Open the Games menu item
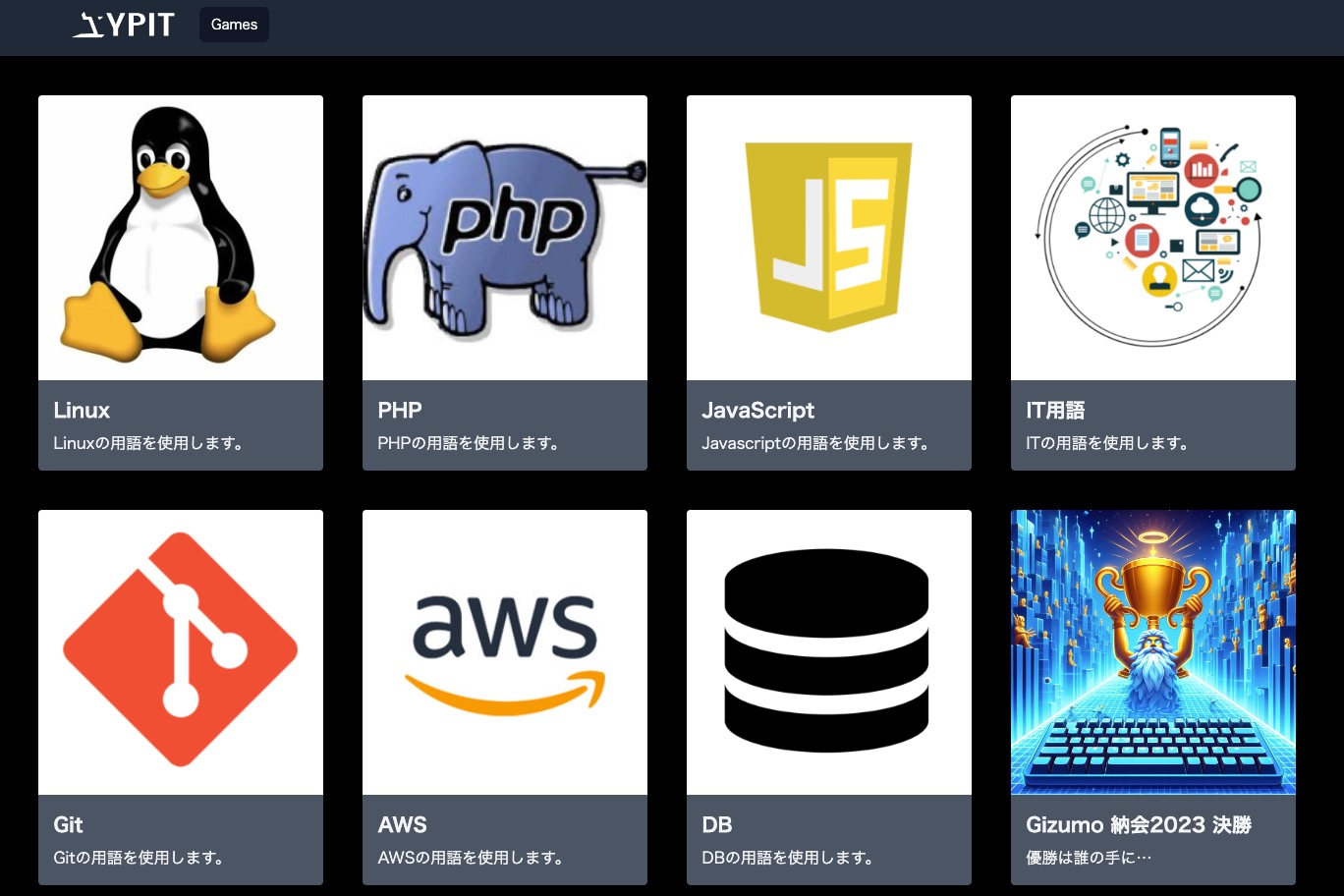Image resolution: width=1344 pixels, height=896 pixels. tap(234, 25)
